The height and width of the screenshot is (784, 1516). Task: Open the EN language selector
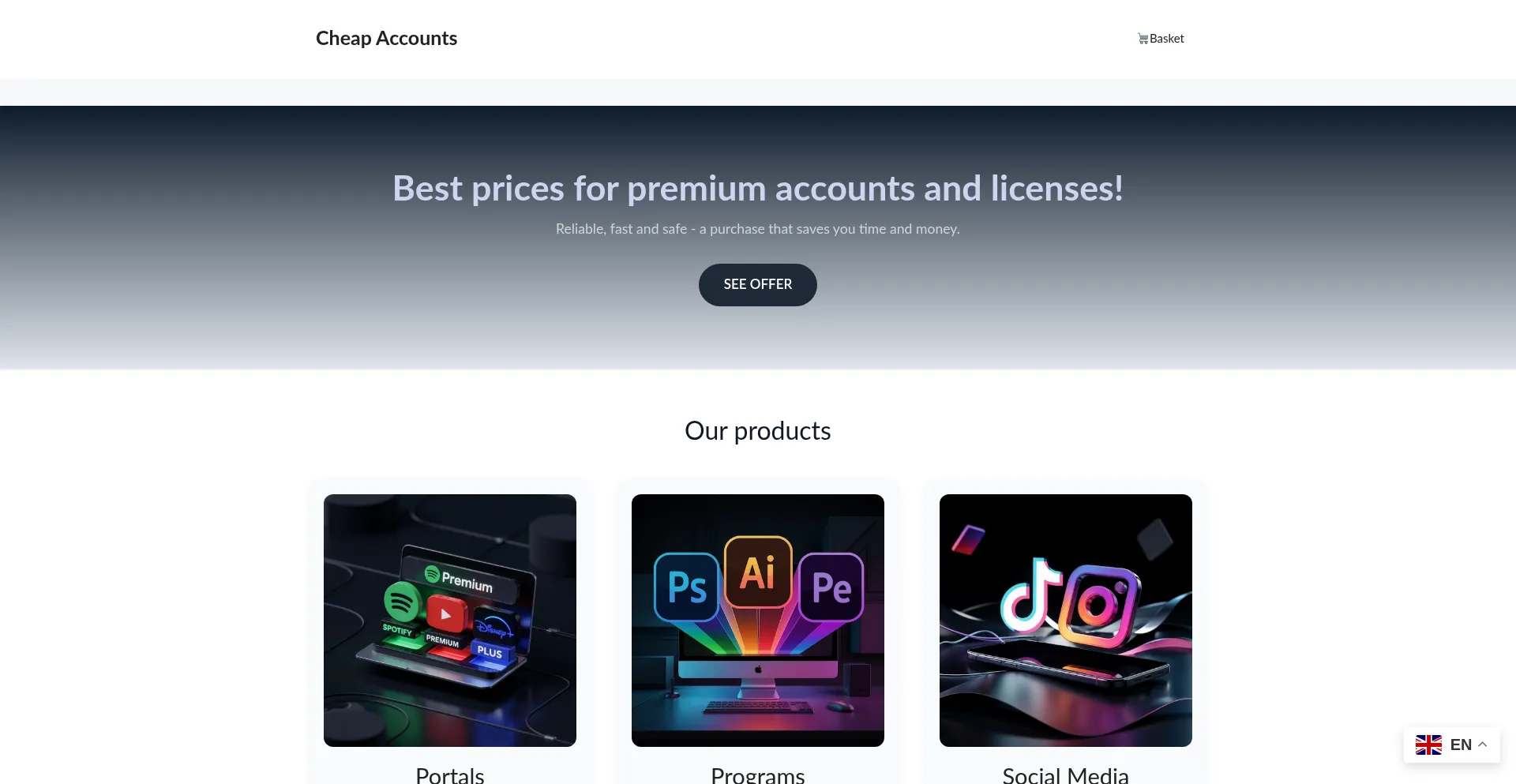point(1451,745)
